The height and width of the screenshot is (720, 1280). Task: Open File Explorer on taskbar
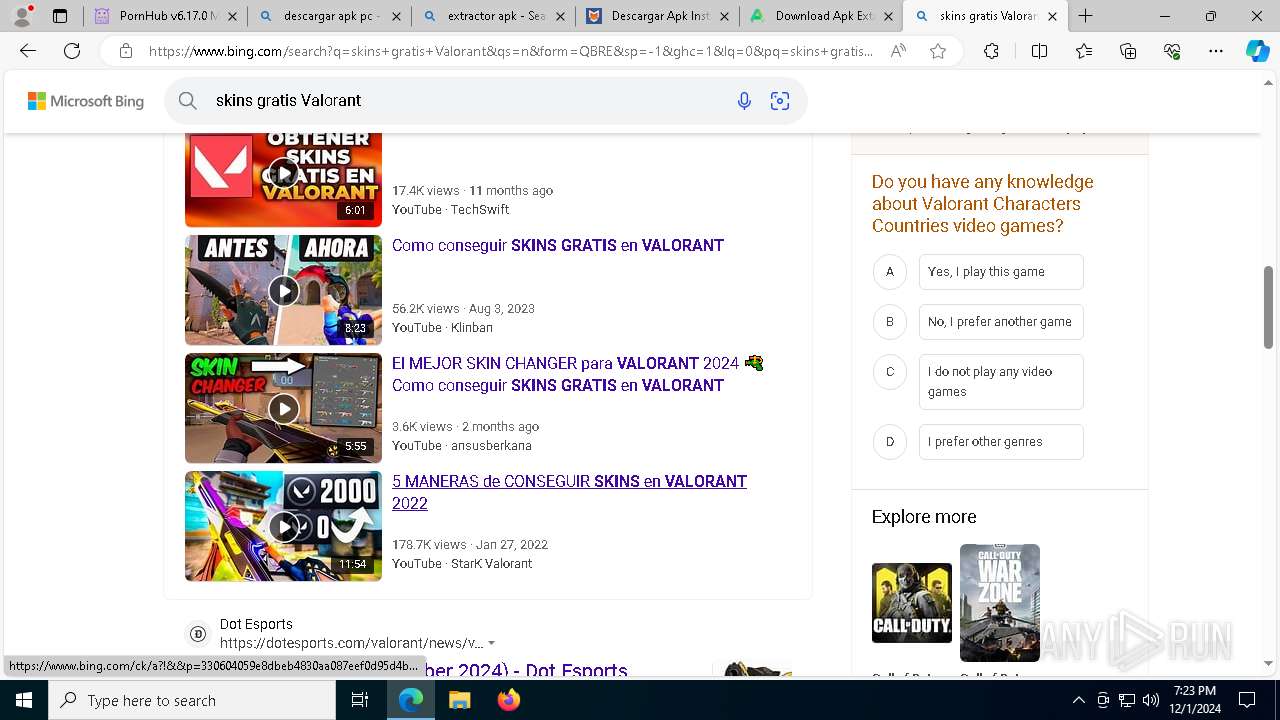pyautogui.click(x=459, y=700)
